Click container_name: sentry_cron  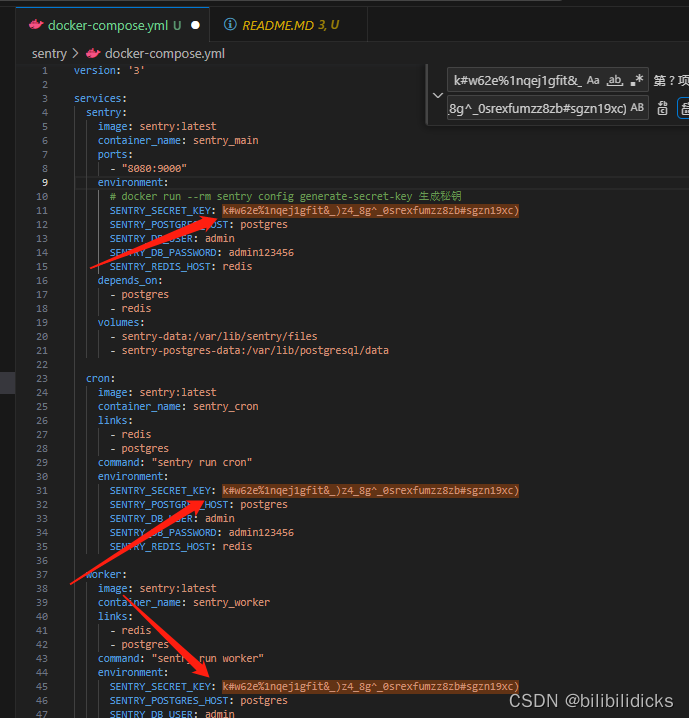point(178,407)
